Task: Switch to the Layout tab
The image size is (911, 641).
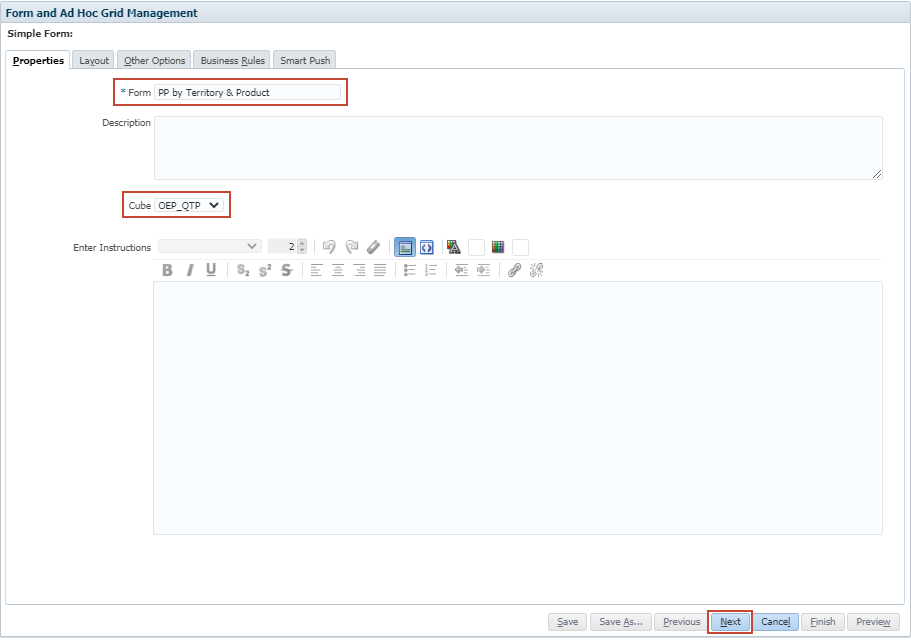Action: pos(93,60)
